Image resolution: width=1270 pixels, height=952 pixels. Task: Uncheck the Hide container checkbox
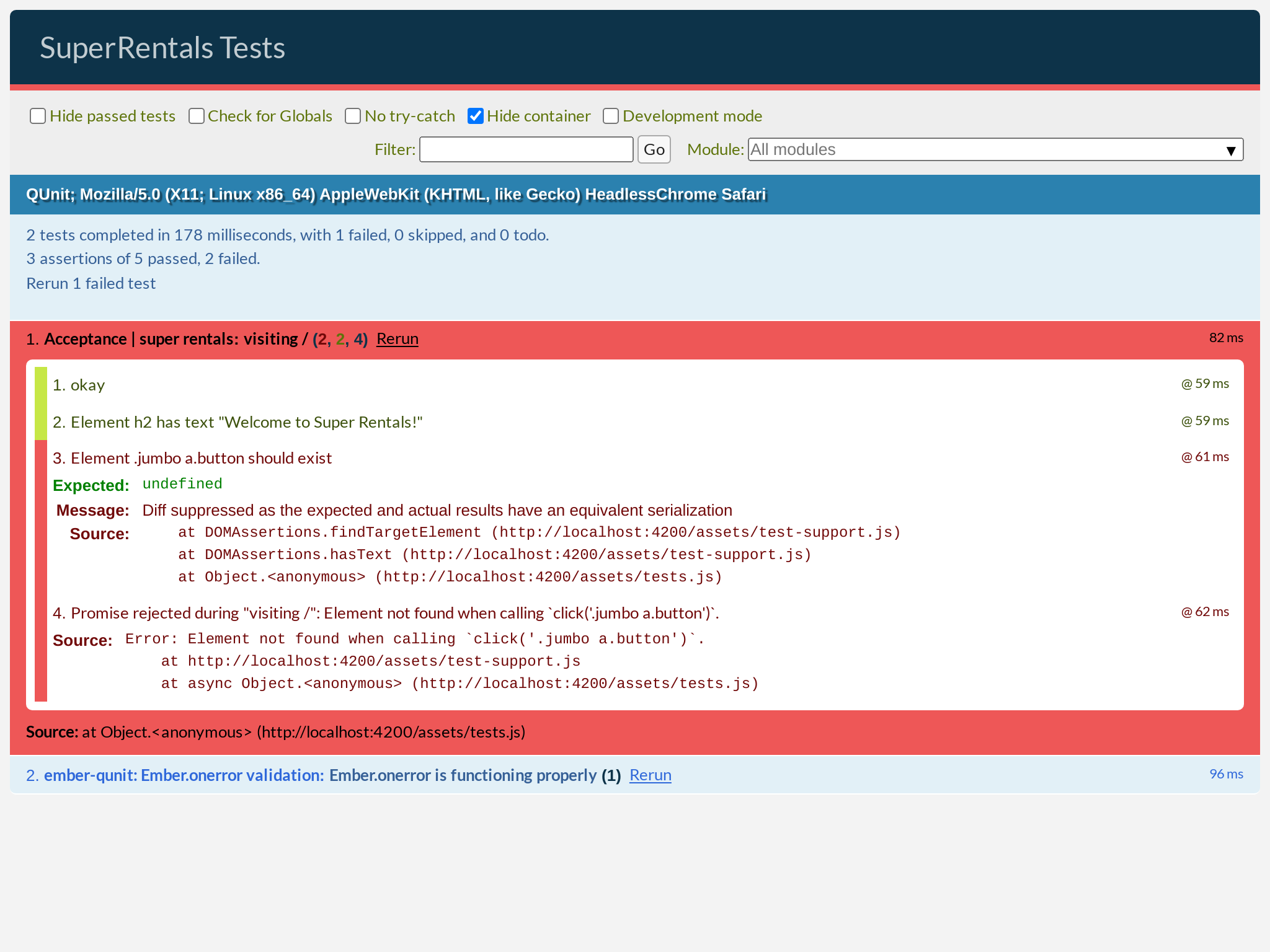point(476,116)
